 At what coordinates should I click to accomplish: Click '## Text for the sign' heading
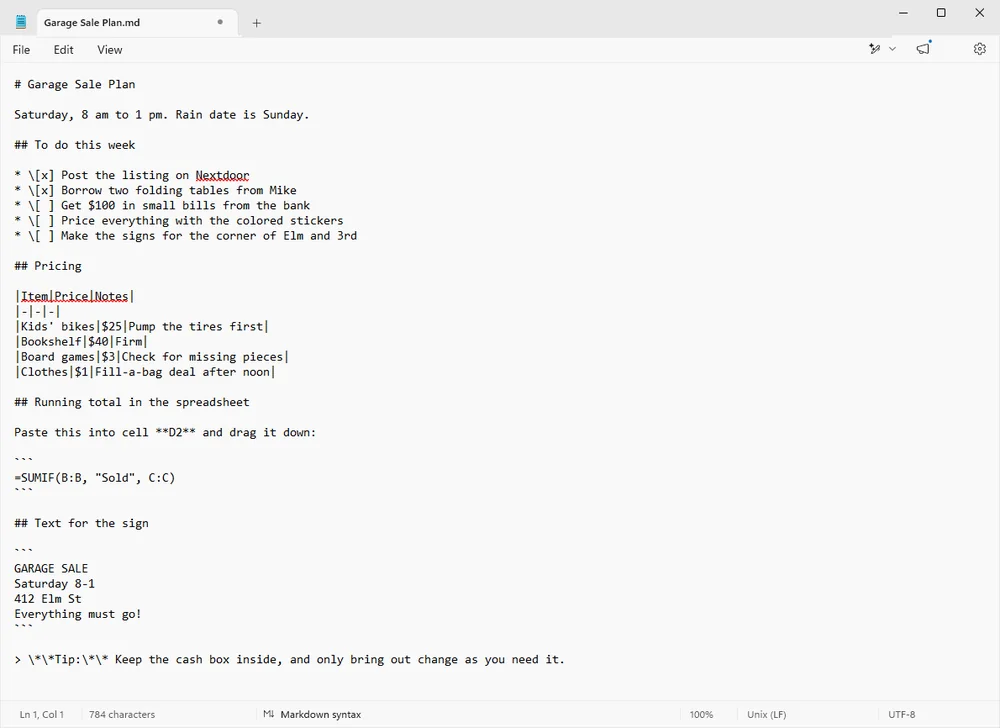click(x=82, y=523)
